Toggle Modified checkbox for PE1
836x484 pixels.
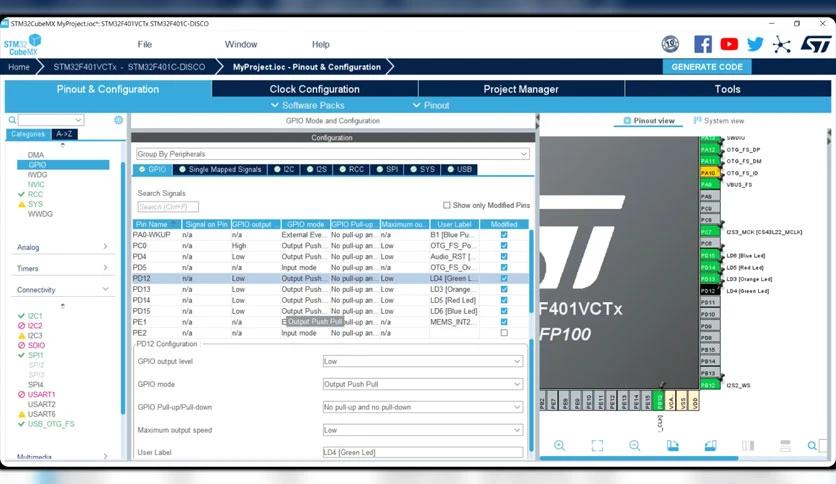point(504,322)
